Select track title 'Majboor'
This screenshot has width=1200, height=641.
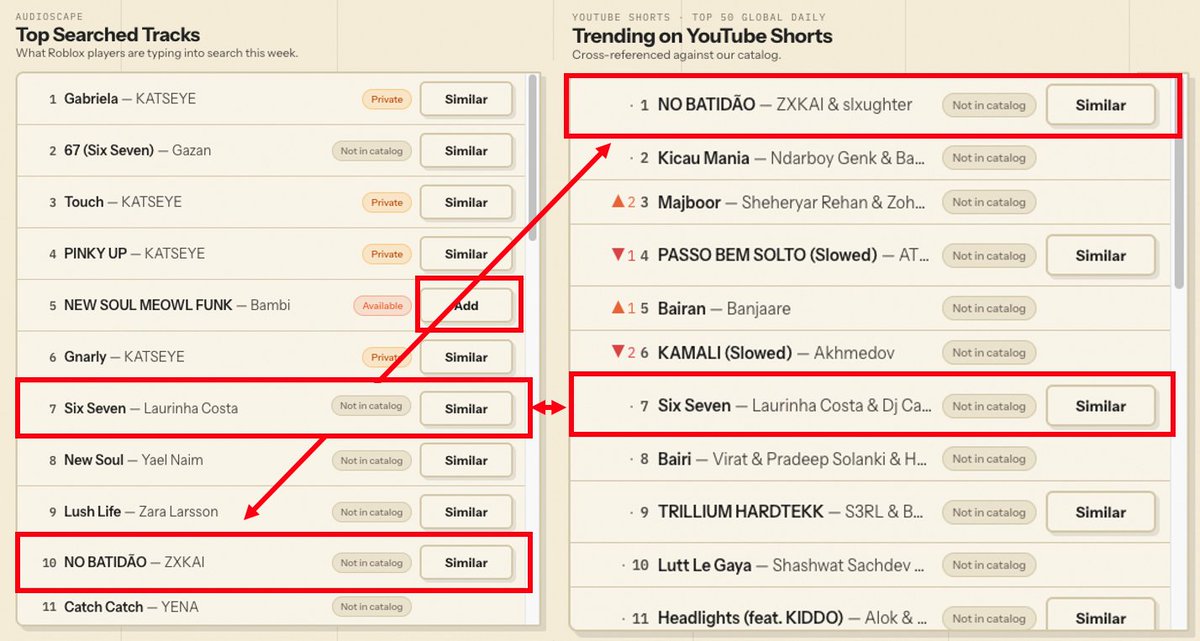click(690, 202)
